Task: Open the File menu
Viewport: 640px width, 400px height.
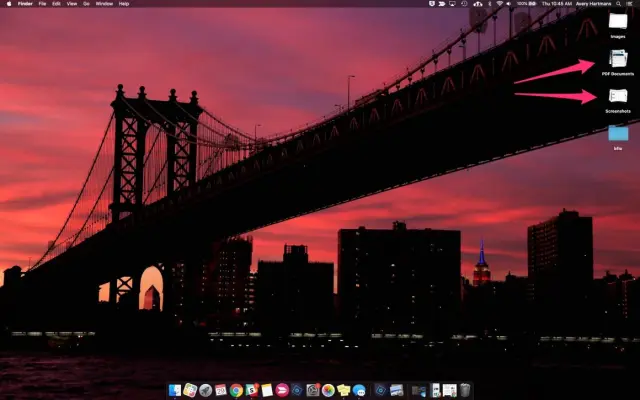Action: [x=42, y=4]
